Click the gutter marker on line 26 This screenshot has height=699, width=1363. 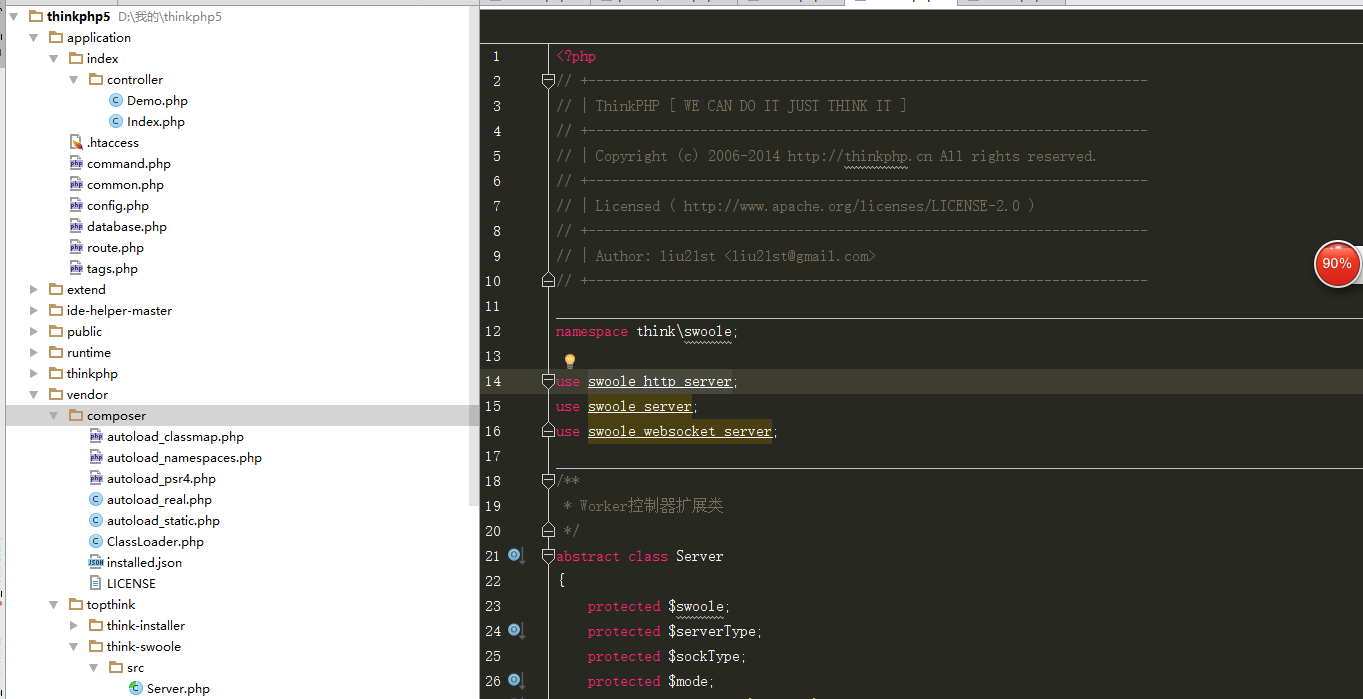(515, 680)
